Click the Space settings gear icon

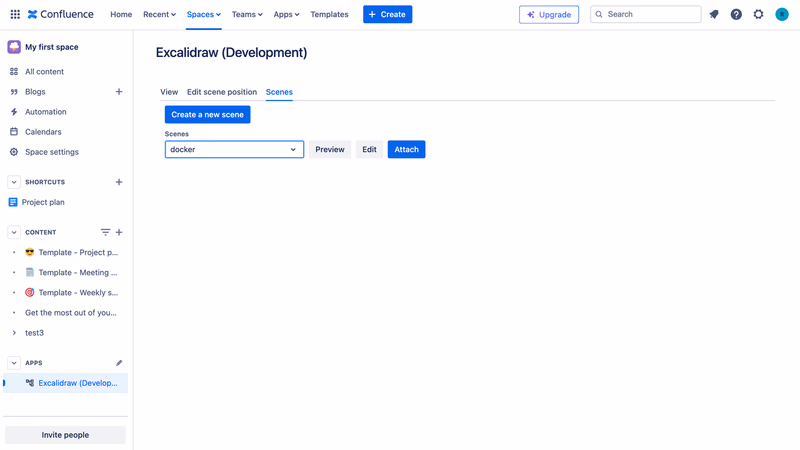[14, 152]
